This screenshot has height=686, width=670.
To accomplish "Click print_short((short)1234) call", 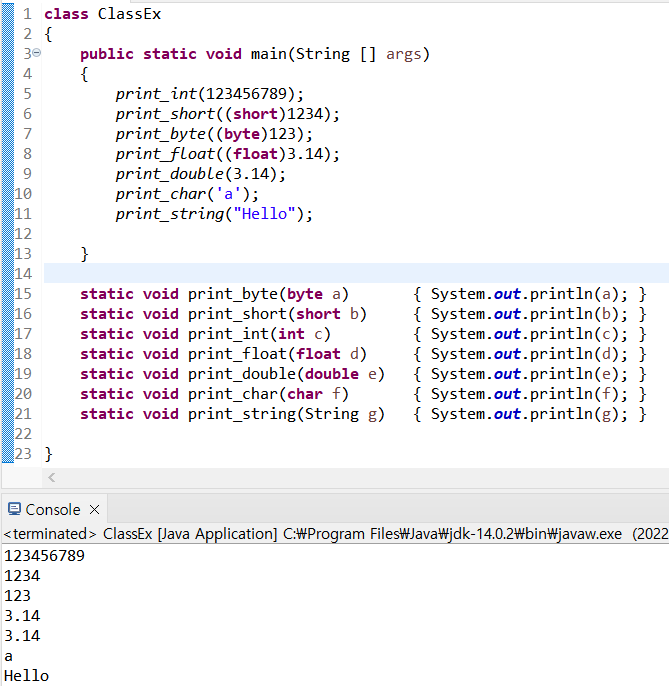I will pyautogui.click(x=228, y=114).
